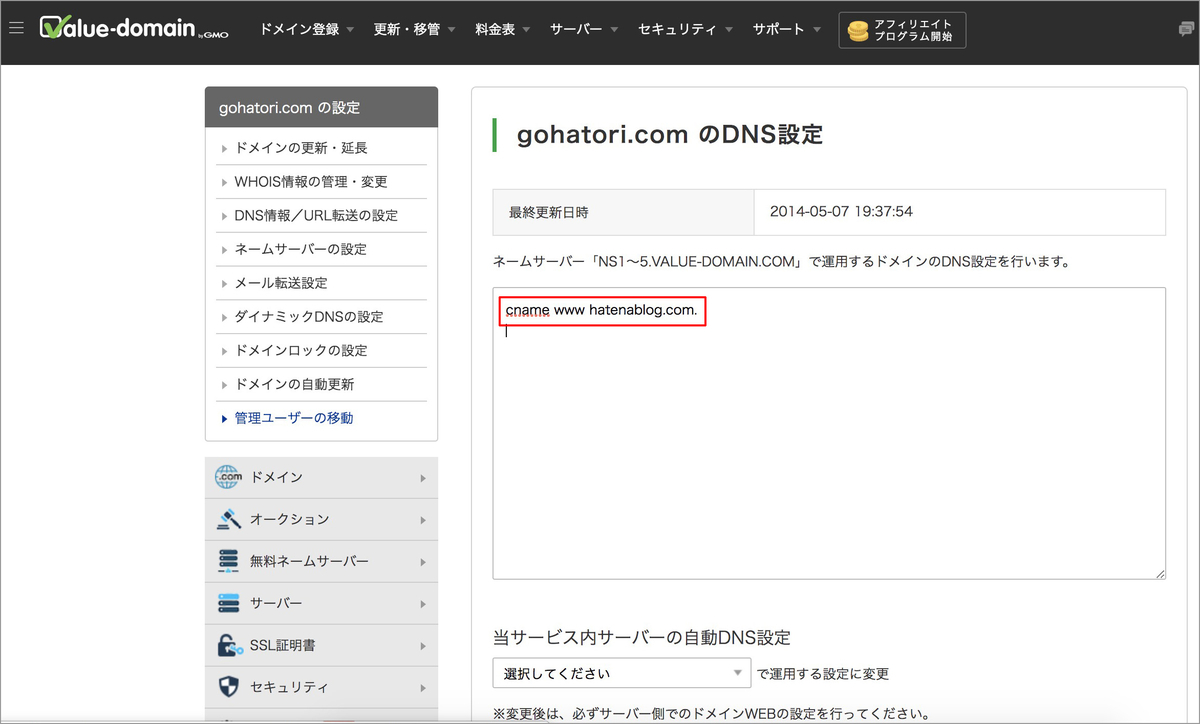Click the セキュリティ shield icon
Screen dimensions: 1200x724
coord(228,687)
